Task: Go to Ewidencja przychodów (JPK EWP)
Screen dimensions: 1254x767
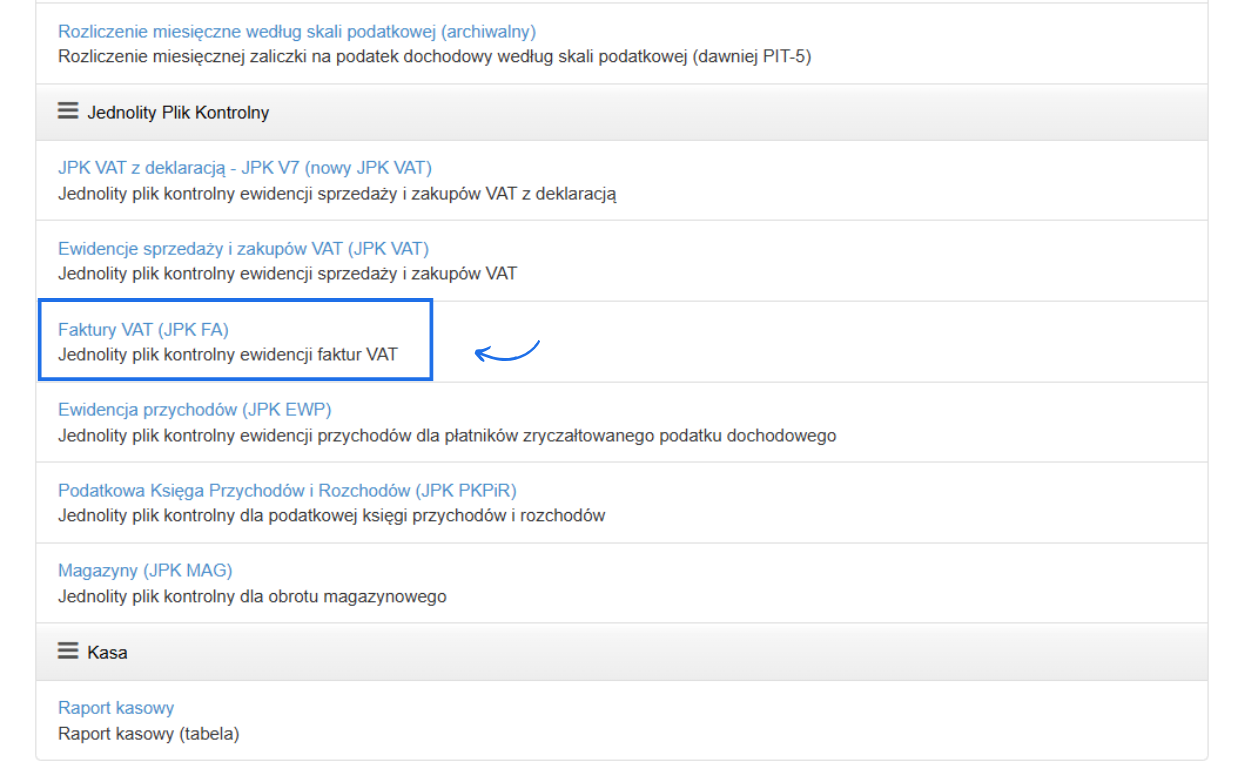Action: tap(194, 409)
